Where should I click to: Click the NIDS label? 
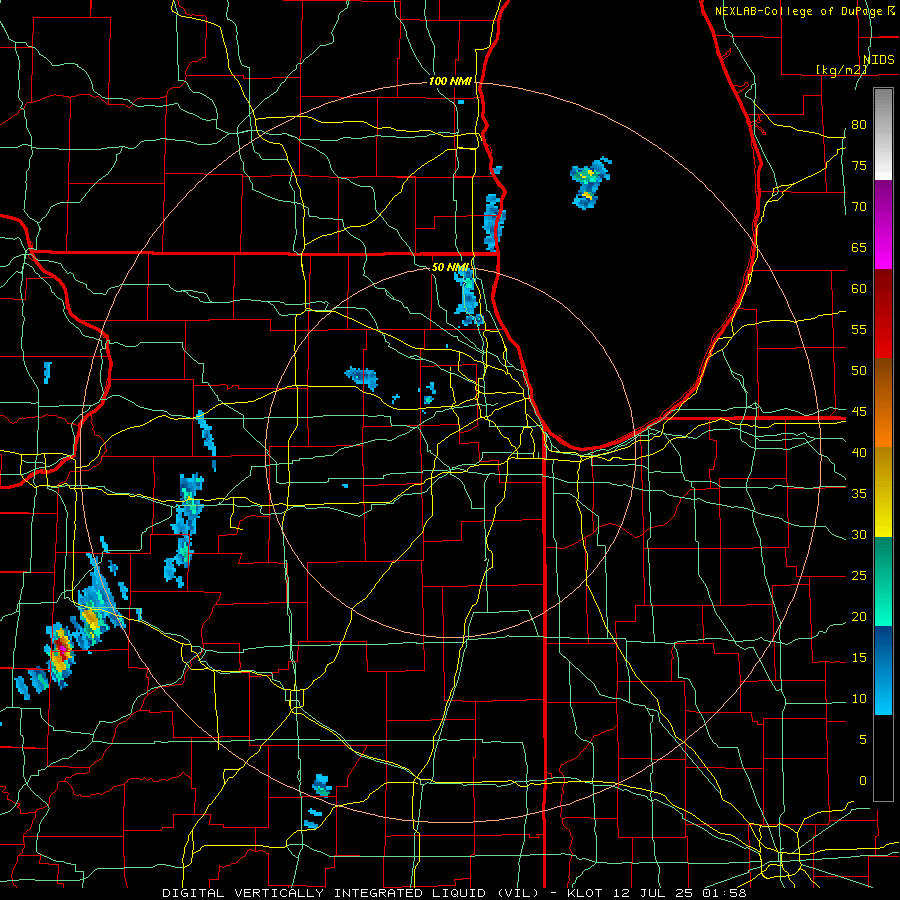(x=878, y=60)
